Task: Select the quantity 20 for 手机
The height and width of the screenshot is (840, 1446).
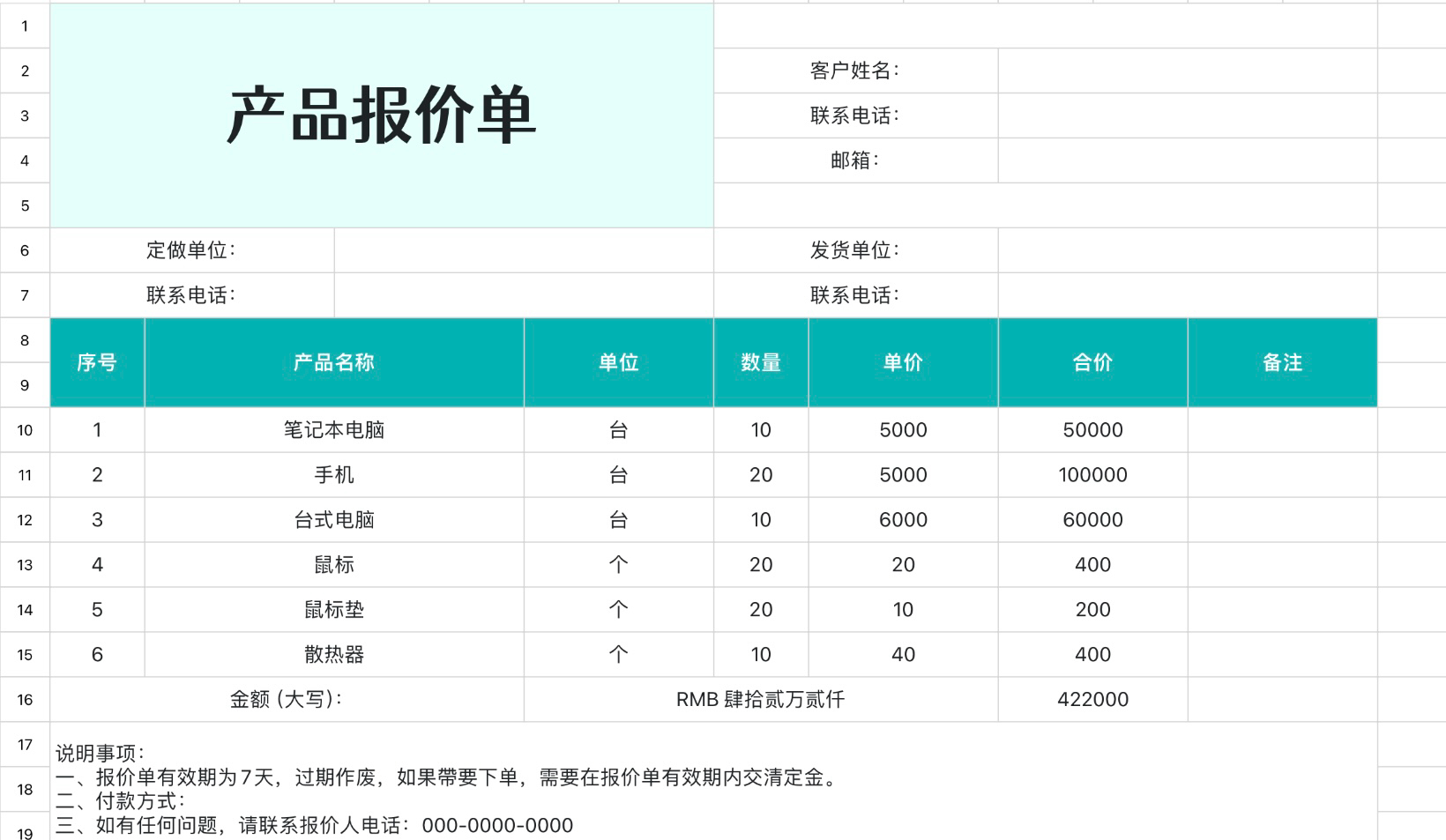Action: (761, 475)
